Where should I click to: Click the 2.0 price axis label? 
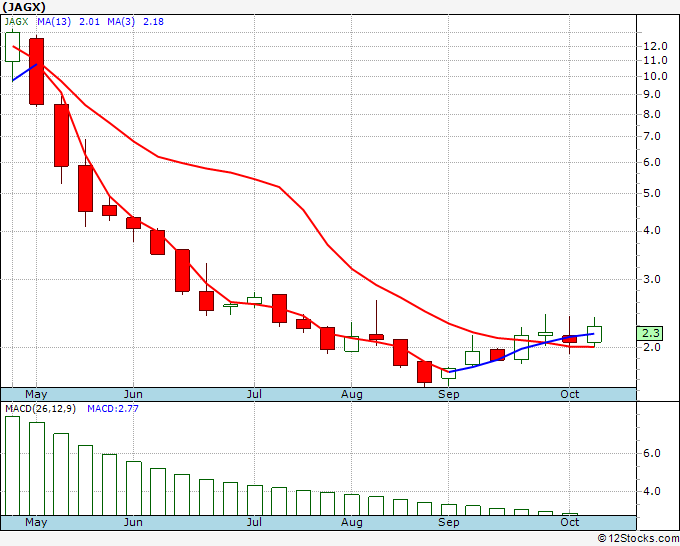pyautogui.click(x=651, y=347)
